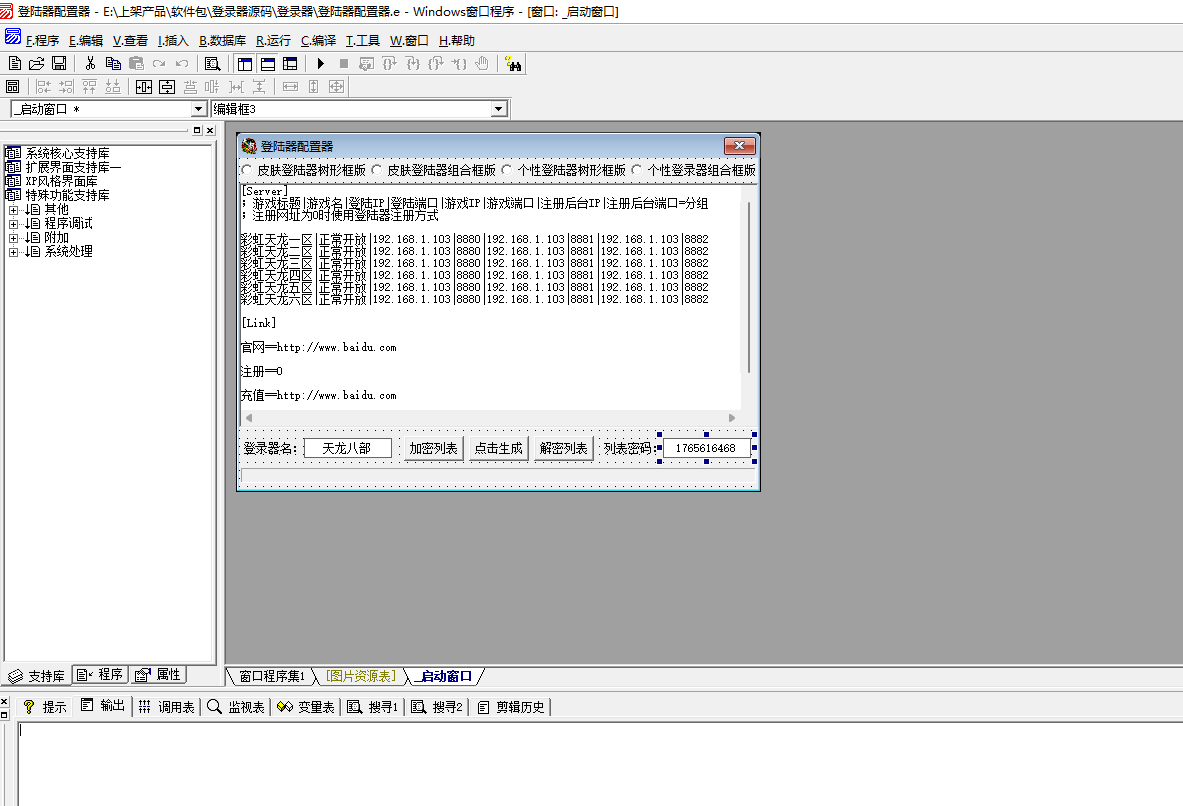Click the Open folder toolbar icon
This screenshot has height=806, width=1183.
37,63
